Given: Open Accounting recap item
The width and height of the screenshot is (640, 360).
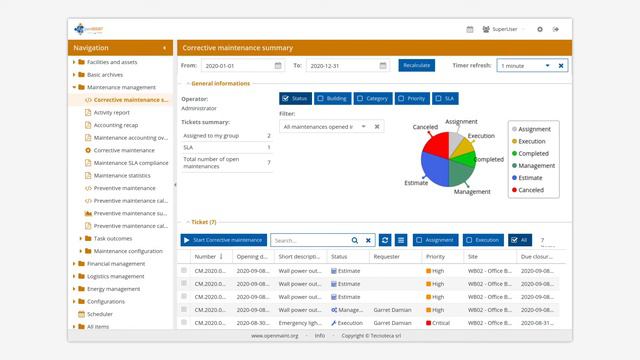Looking at the screenshot, I should click(116, 125).
